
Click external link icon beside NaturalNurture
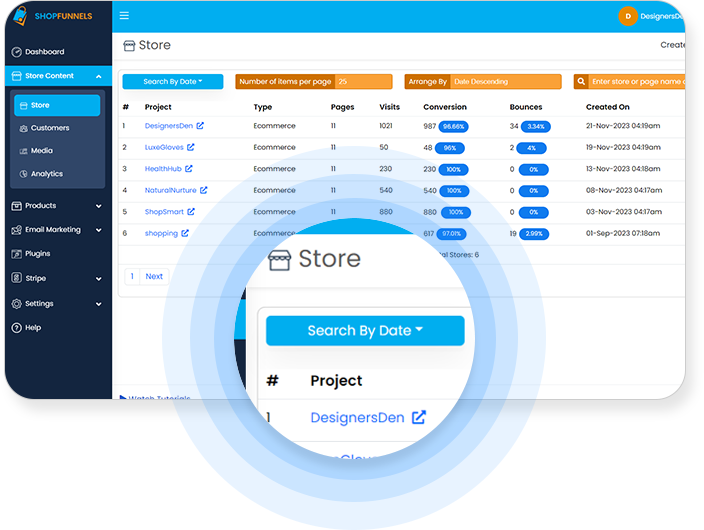[x=204, y=190]
